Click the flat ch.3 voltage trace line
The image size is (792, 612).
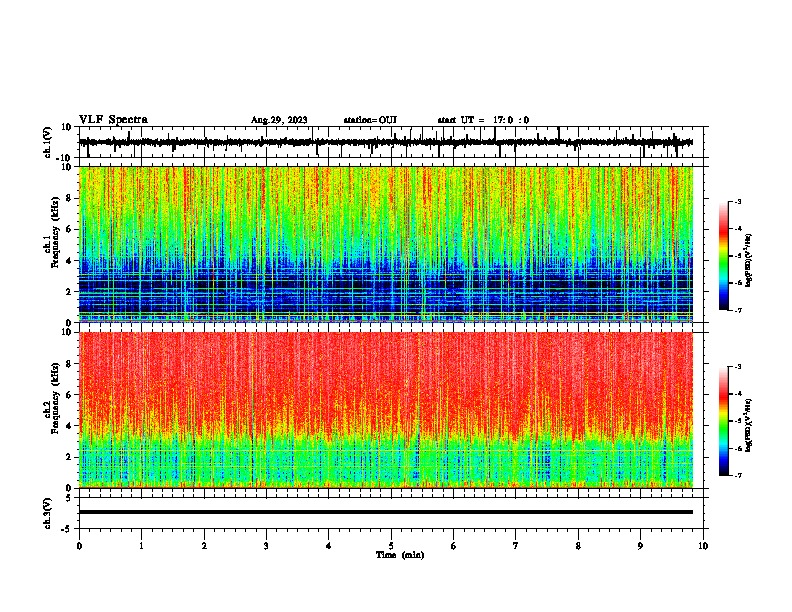pyautogui.click(x=386, y=512)
